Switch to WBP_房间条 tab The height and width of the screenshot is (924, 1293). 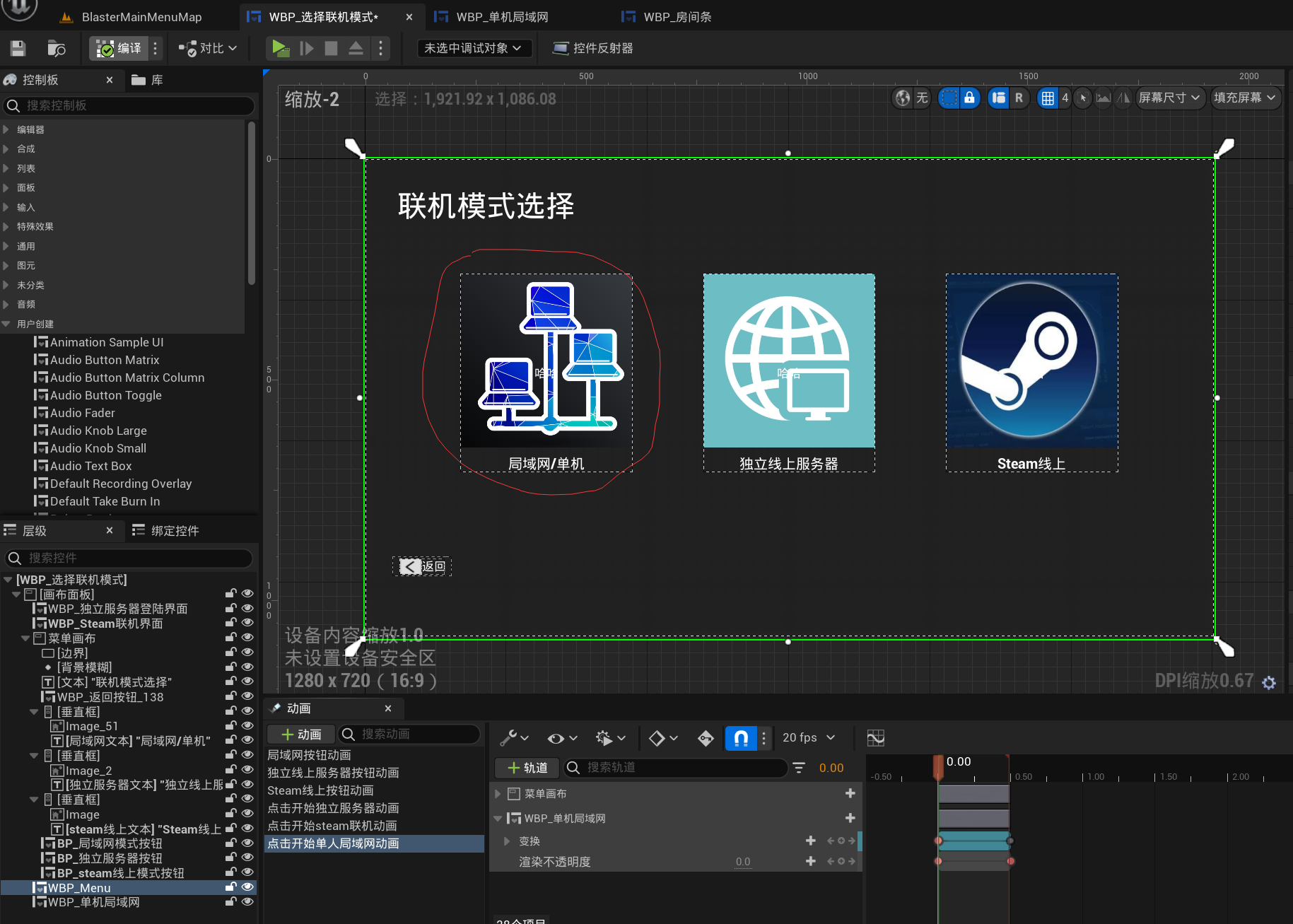[677, 17]
